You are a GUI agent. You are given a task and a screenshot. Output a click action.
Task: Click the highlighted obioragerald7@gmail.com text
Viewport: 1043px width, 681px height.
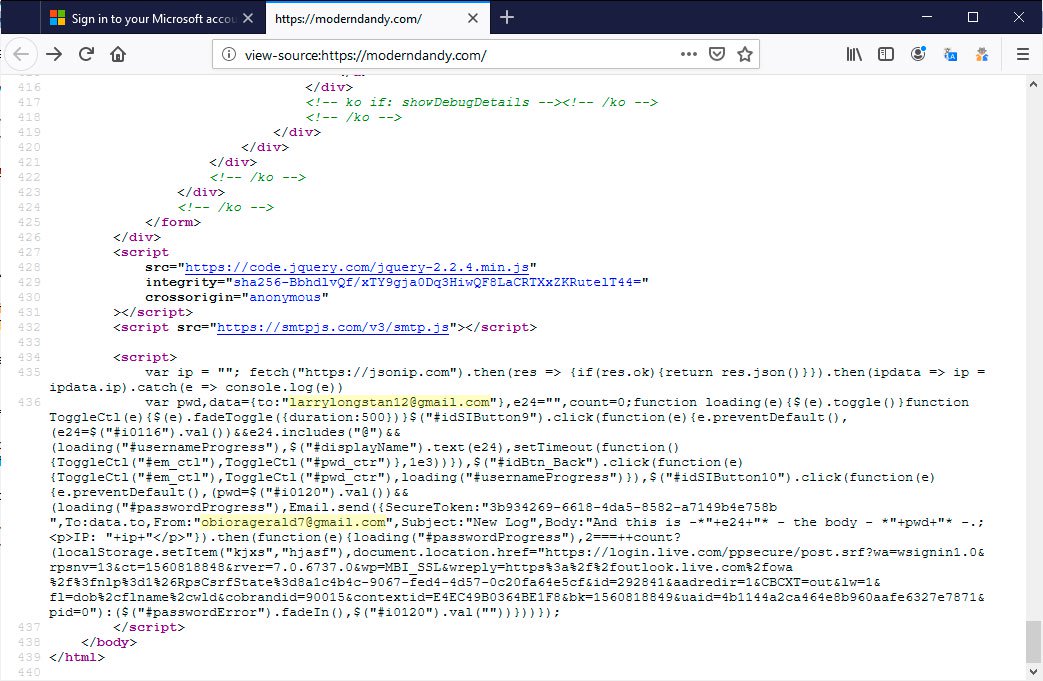(x=293, y=522)
